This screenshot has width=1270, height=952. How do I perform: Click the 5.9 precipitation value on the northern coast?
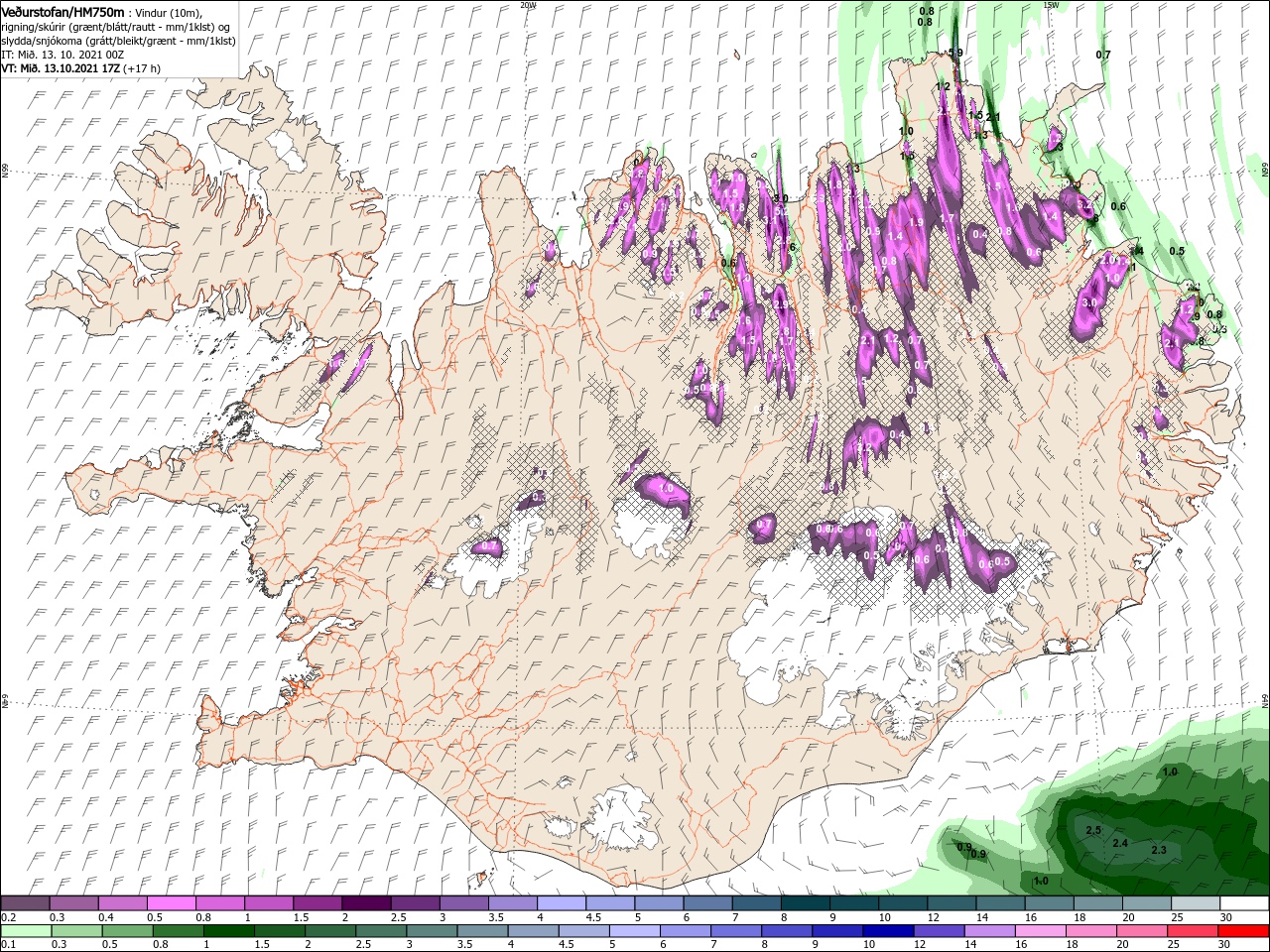pyautogui.click(x=954, y=53)
